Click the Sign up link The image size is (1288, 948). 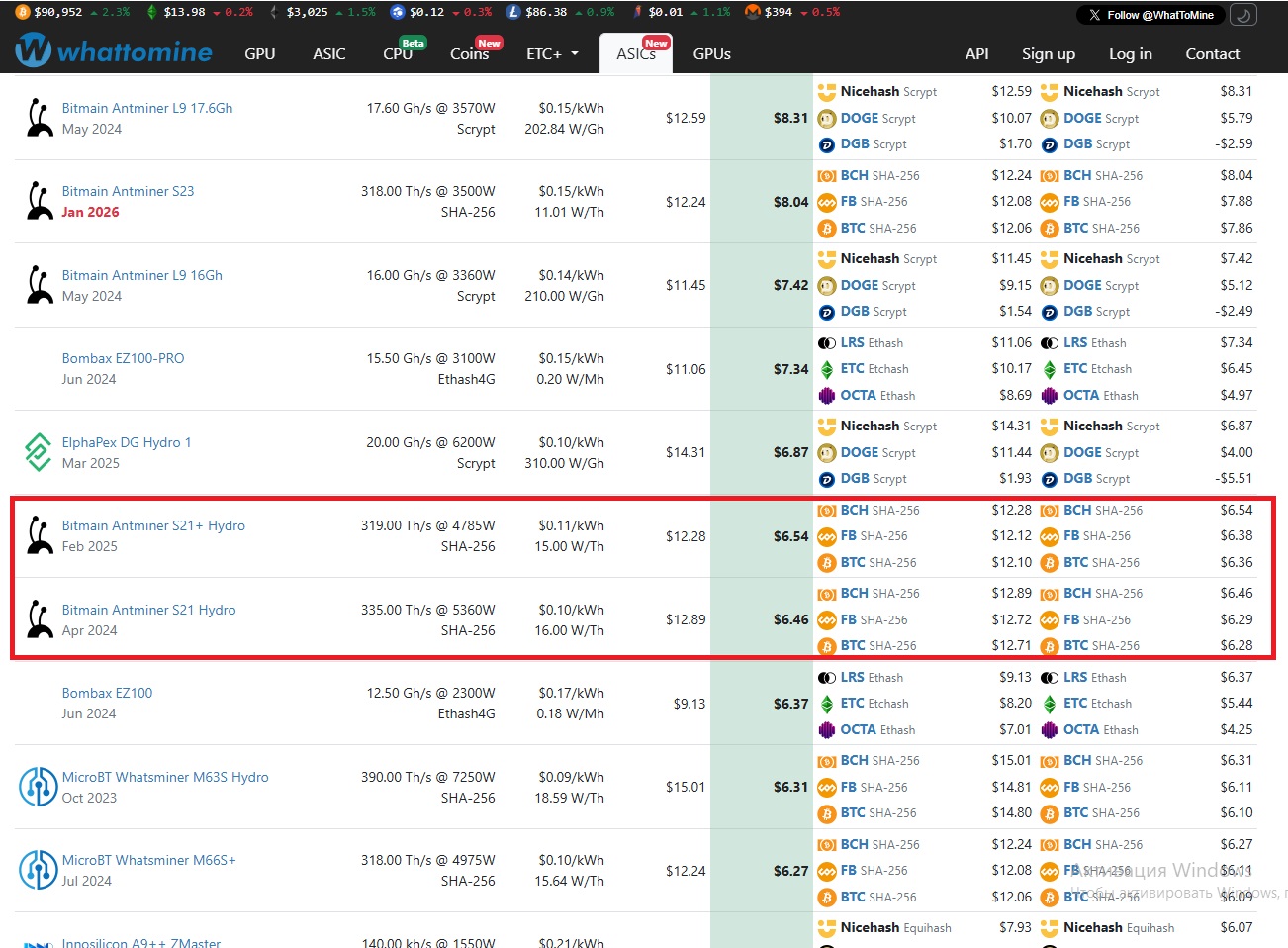(1049, 53)
